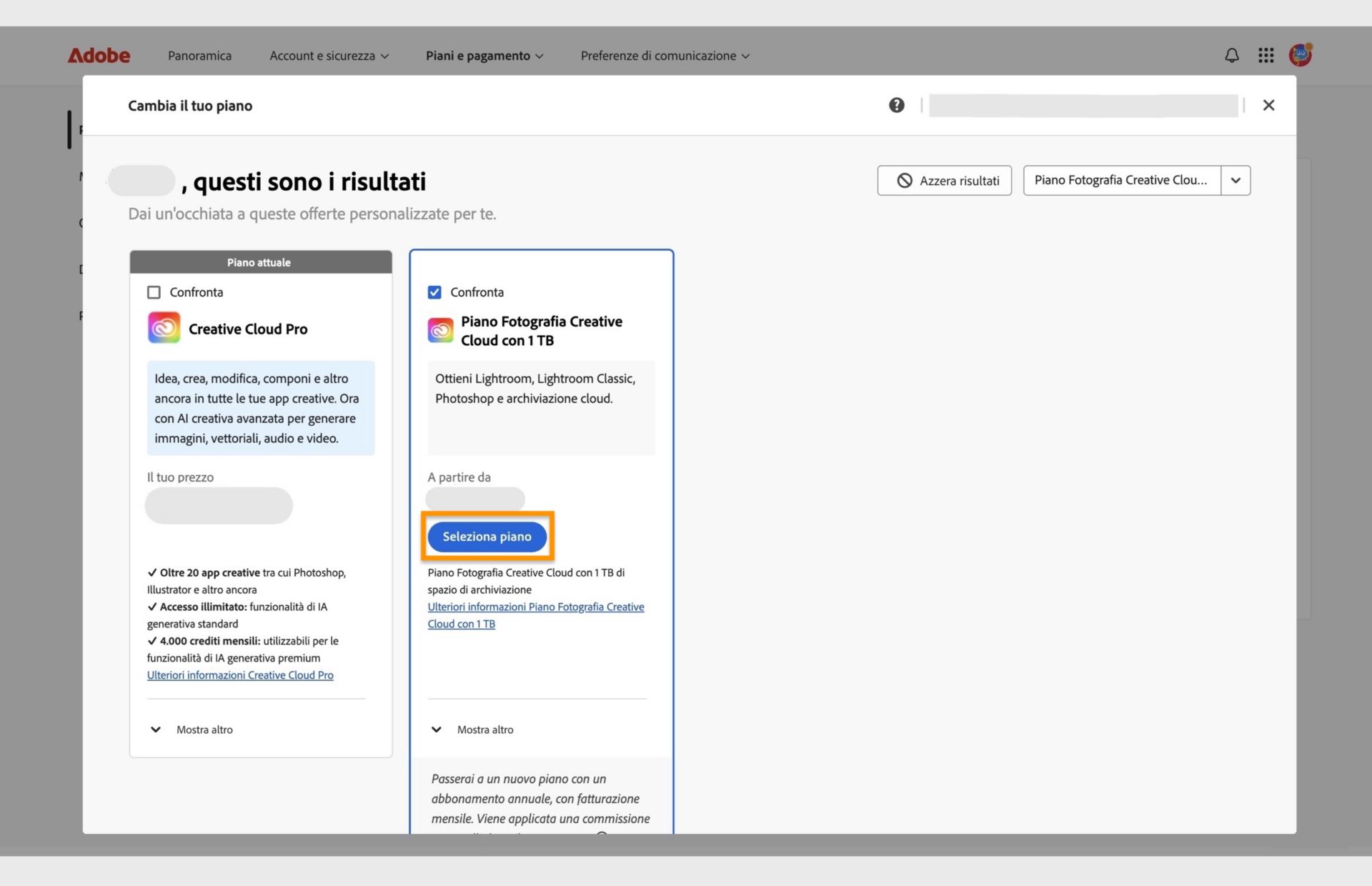1372x886 pixels.
Task: Open Piani e pagamento menu
Action: [484, 56]
